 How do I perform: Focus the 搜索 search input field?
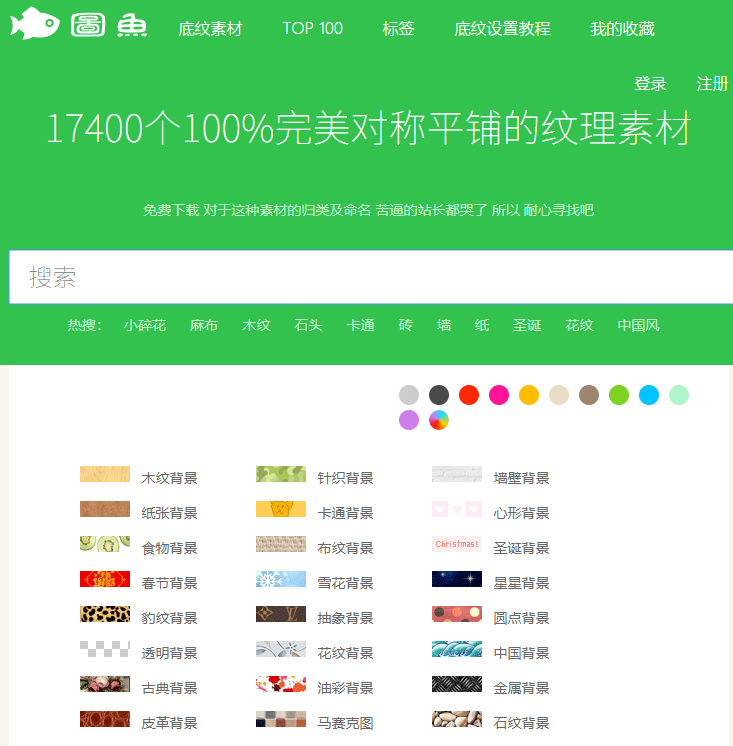(370, 277)
